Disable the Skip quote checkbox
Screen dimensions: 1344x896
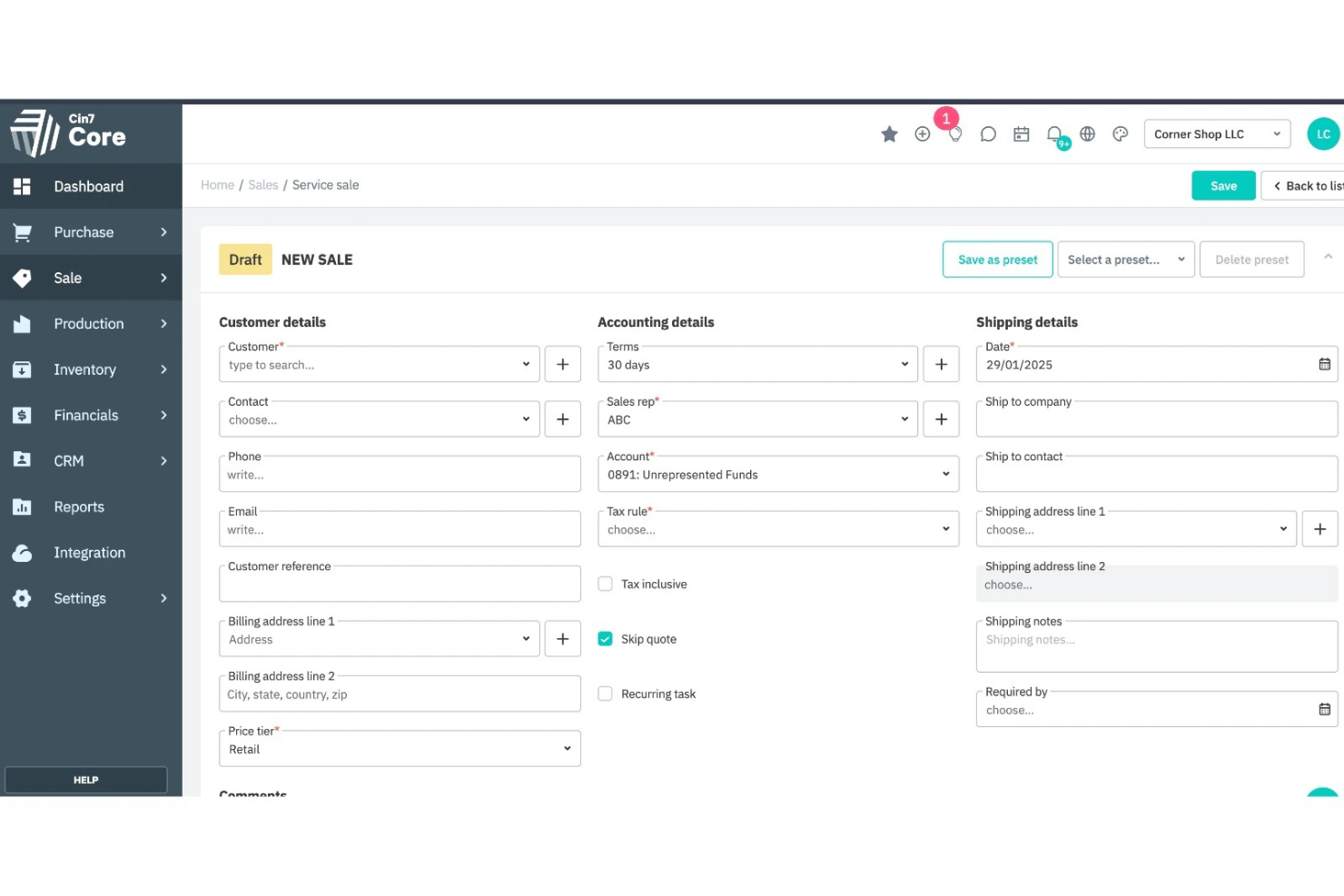click(605, 638)
